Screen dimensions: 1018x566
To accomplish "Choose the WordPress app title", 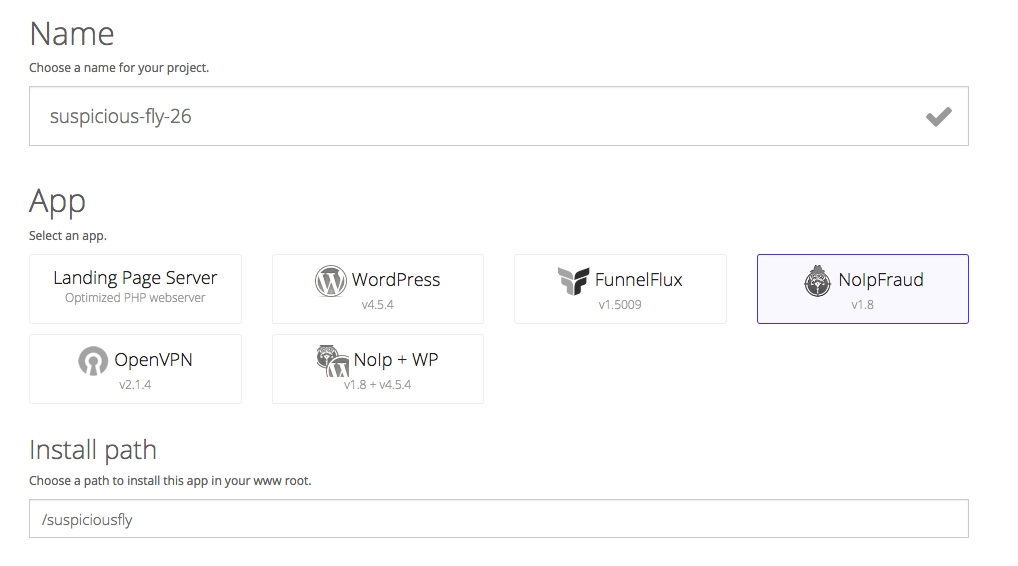I will coord(395,280).
